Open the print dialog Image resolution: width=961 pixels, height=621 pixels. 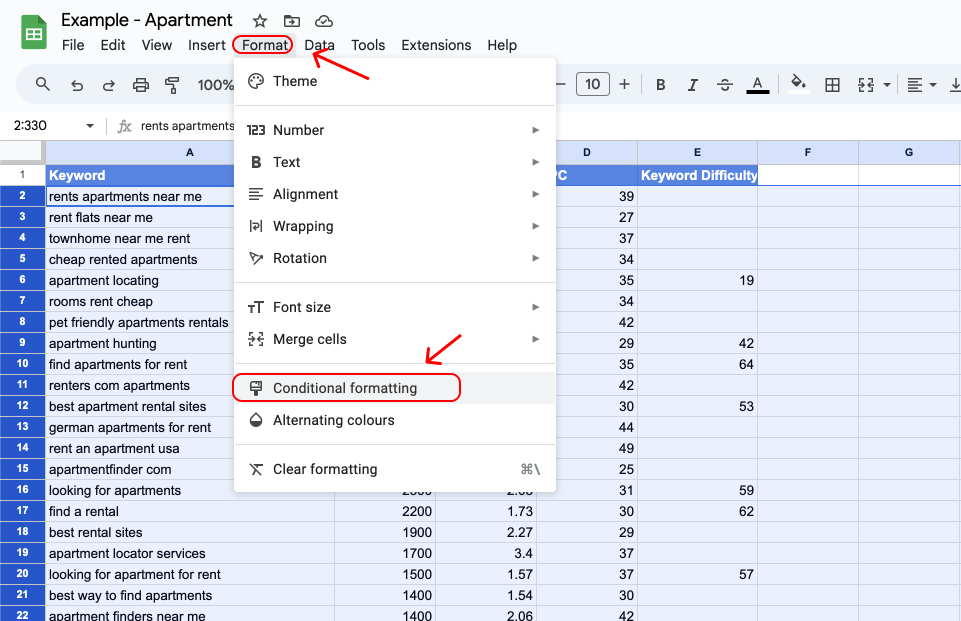coord(142,84)
